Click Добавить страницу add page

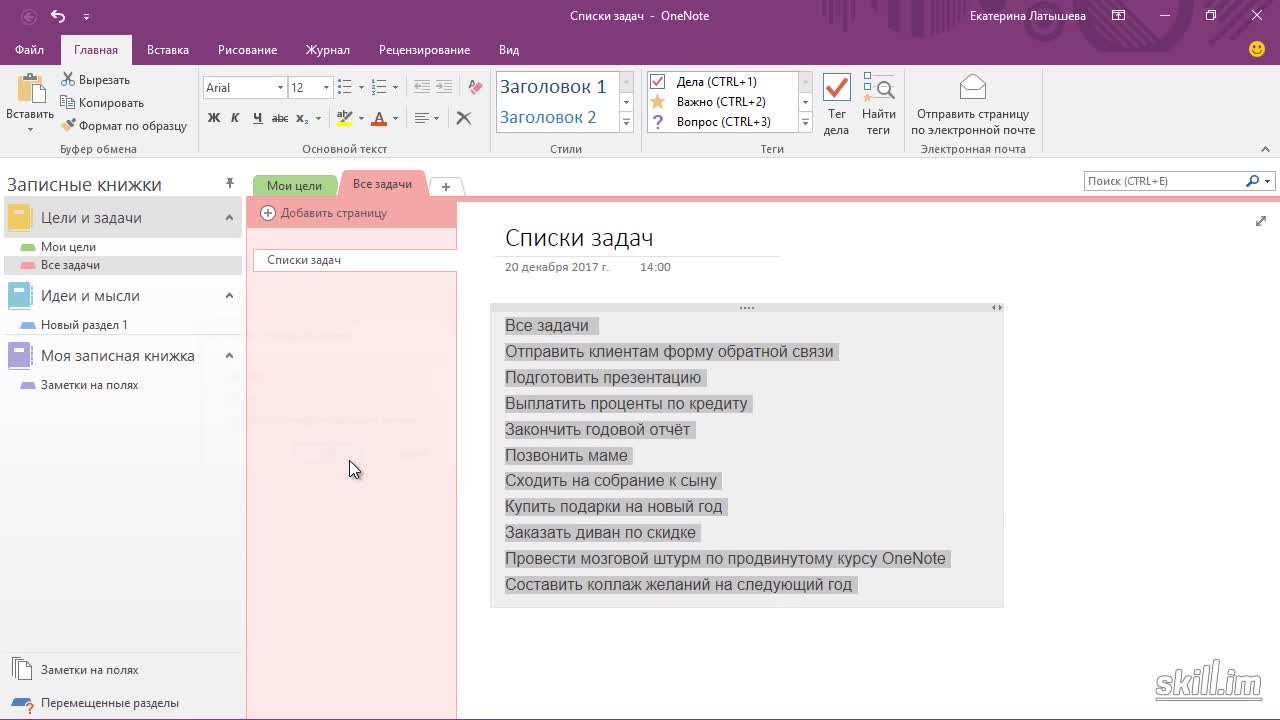click(324, 213)
